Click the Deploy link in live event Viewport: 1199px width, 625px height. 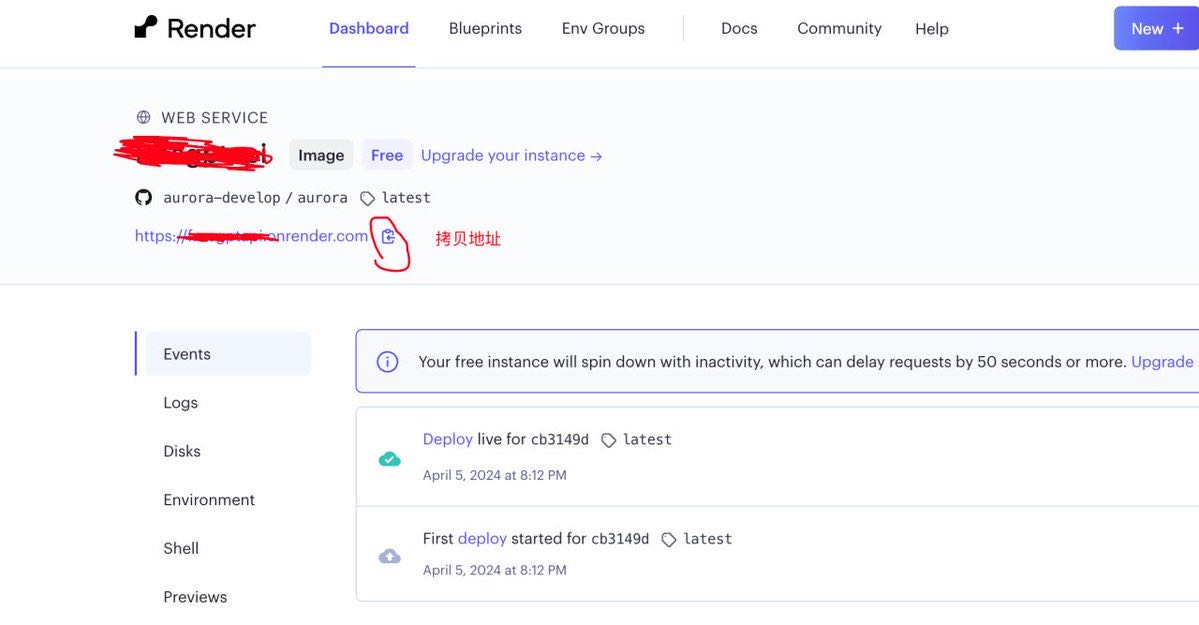point(447,439)
